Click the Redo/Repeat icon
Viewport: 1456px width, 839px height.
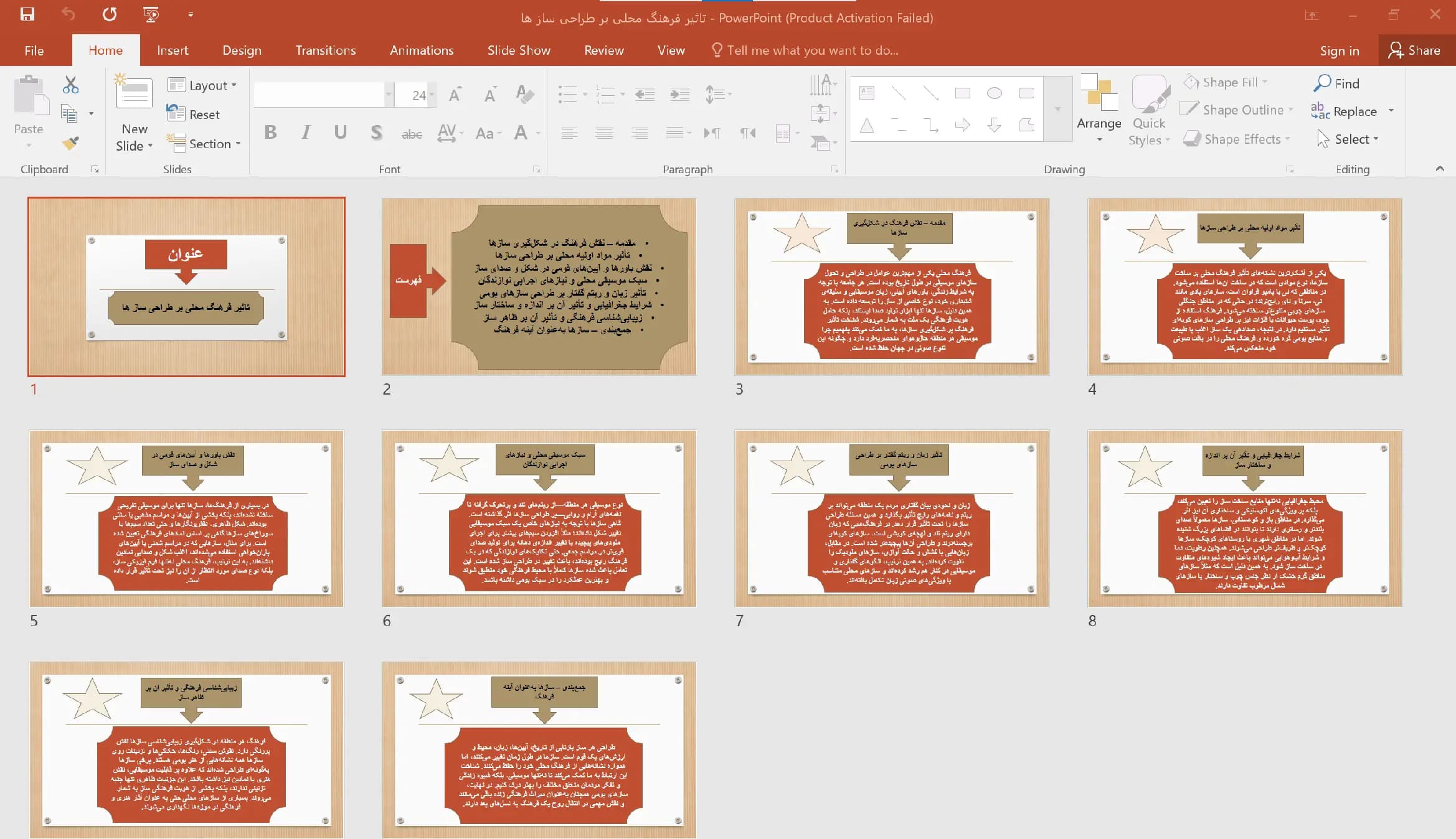pyautogui.click(x=110, y=14)
